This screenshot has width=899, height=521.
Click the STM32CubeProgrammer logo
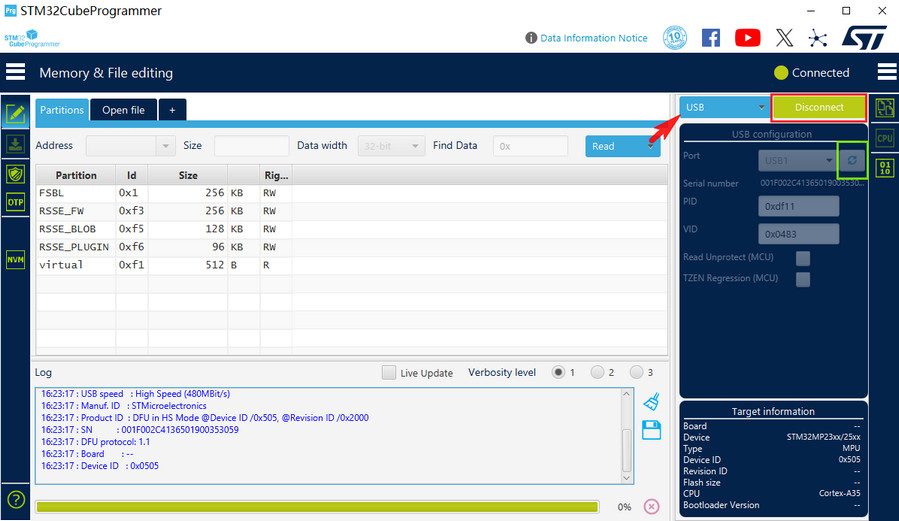point(32,38)
